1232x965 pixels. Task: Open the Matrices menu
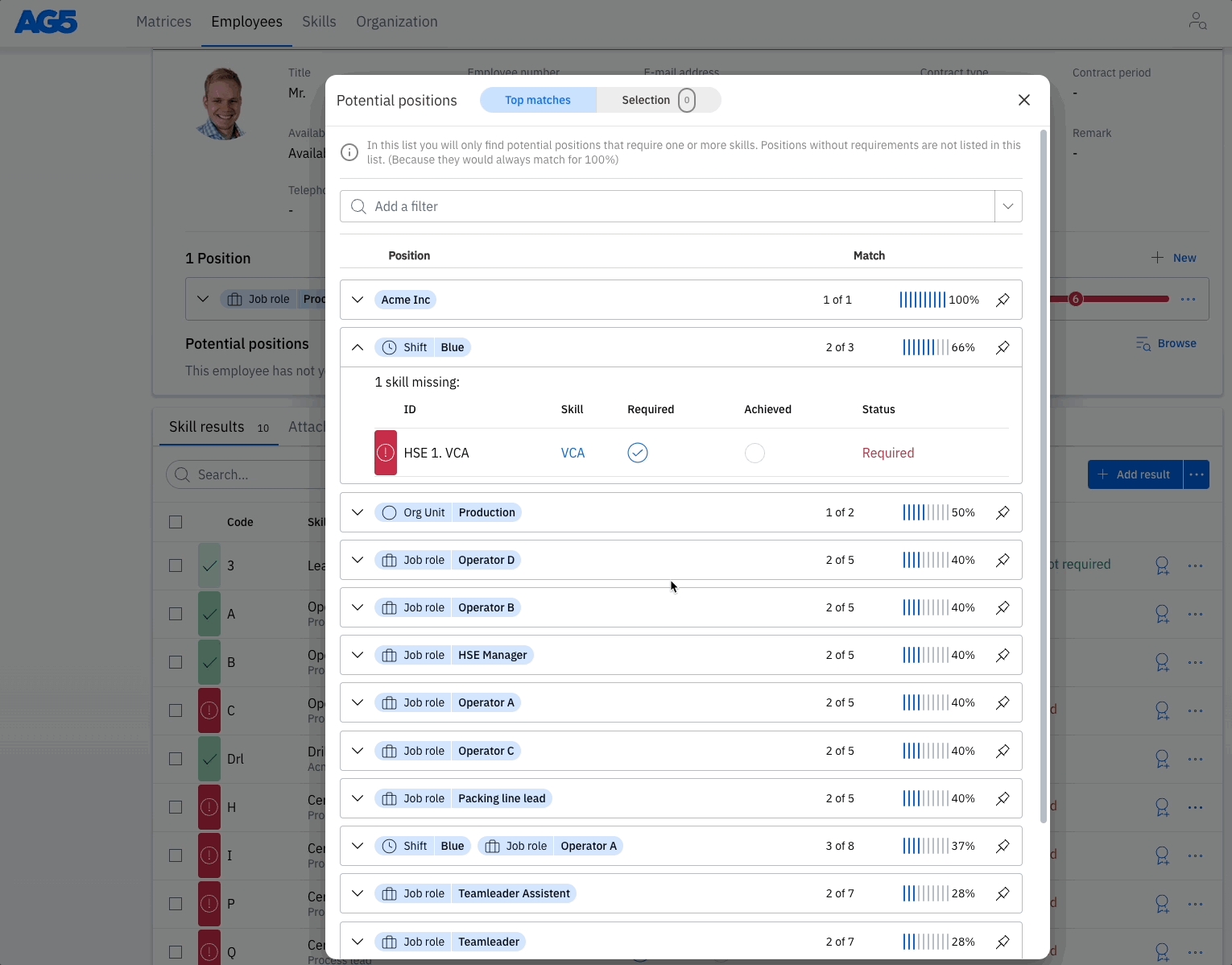[x=163, y=22]
